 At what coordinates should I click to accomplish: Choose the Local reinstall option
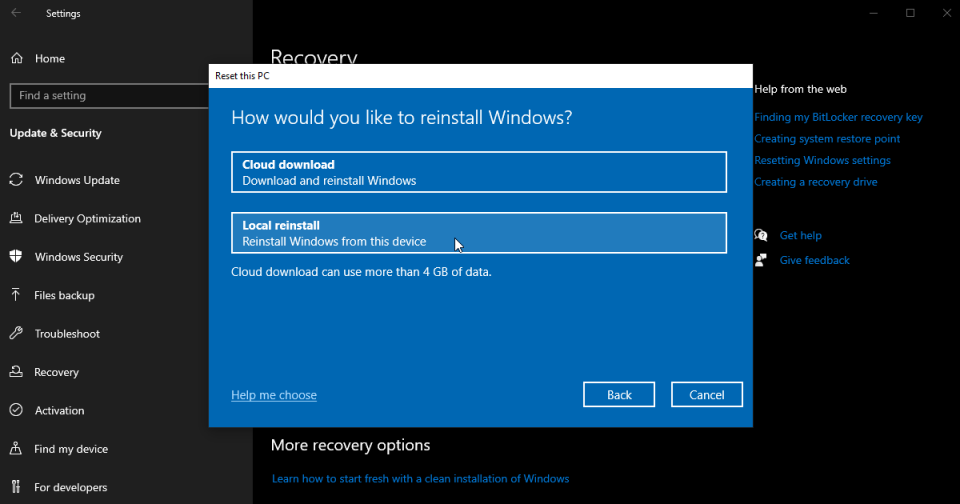479,233
